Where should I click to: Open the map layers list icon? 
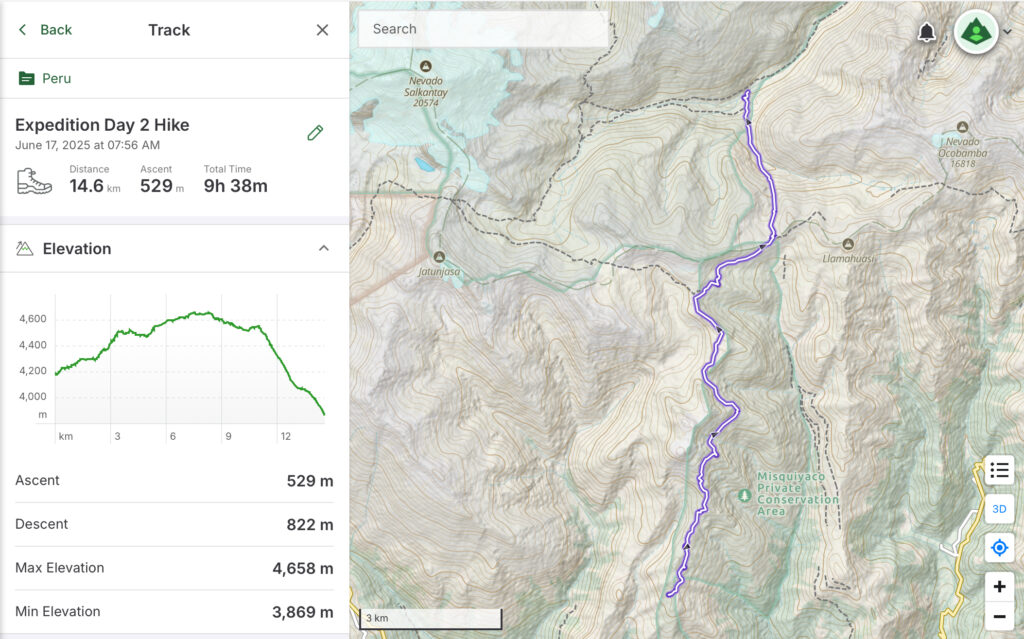999,469
